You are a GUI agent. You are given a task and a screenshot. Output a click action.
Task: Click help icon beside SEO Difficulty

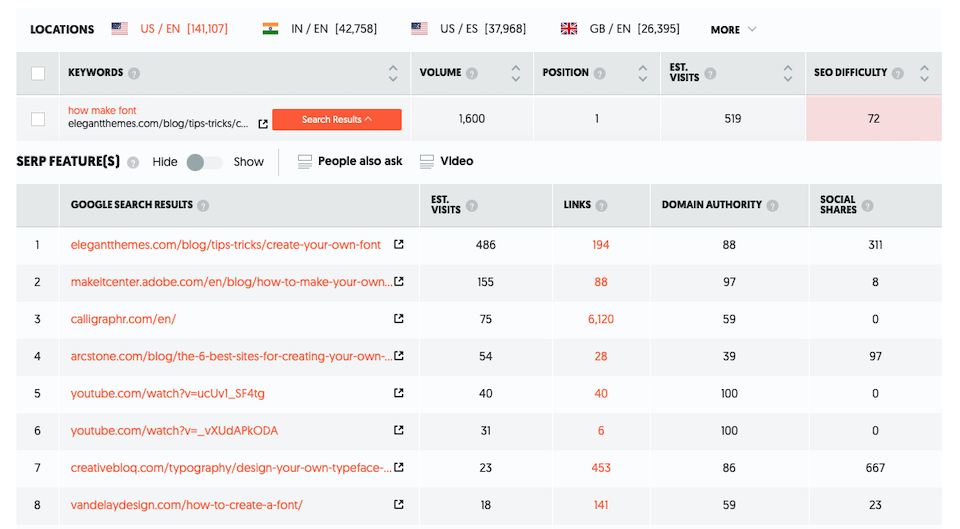click(x=898, y=73)
